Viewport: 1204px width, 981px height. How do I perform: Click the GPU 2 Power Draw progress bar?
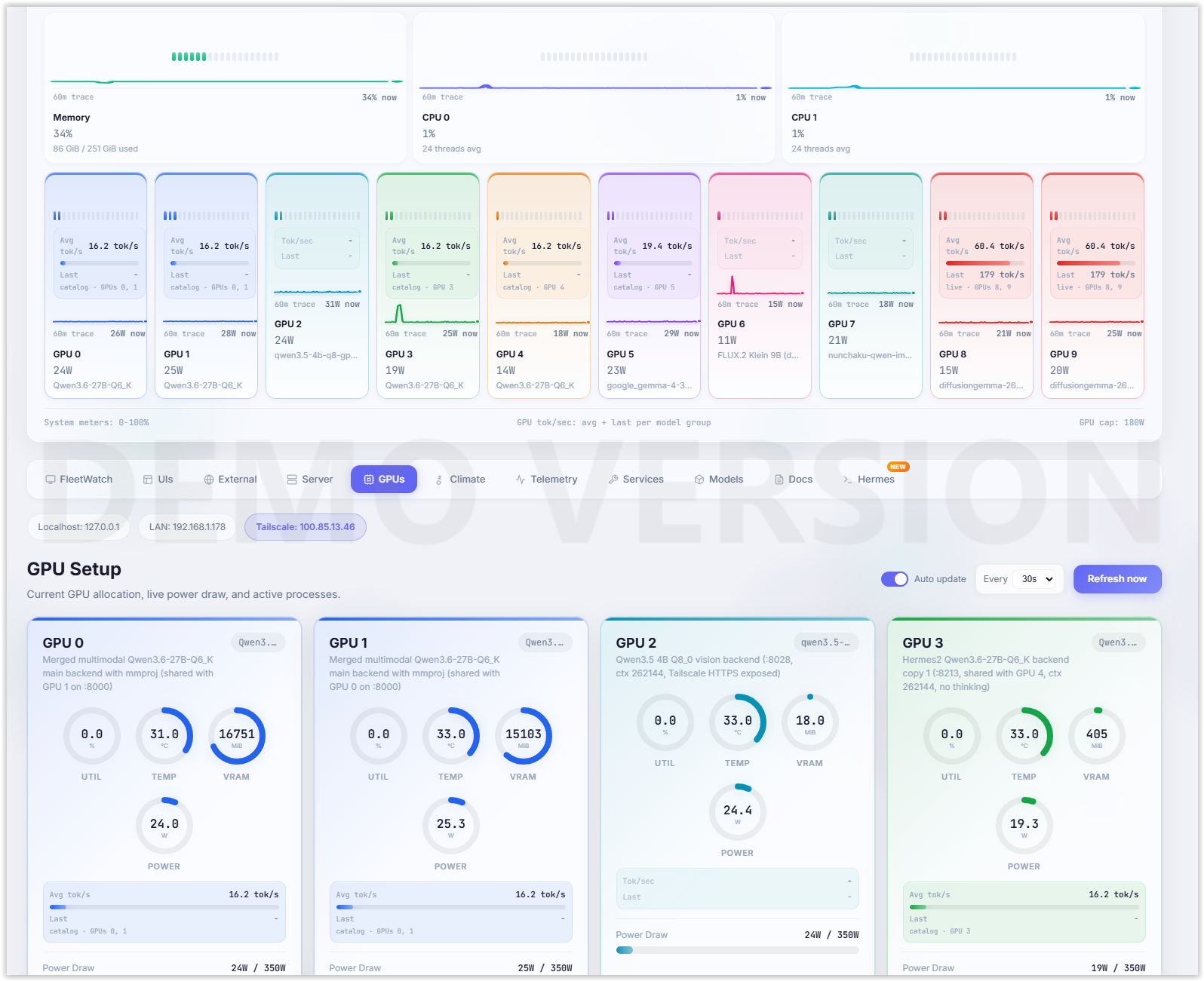click(737, 950)
